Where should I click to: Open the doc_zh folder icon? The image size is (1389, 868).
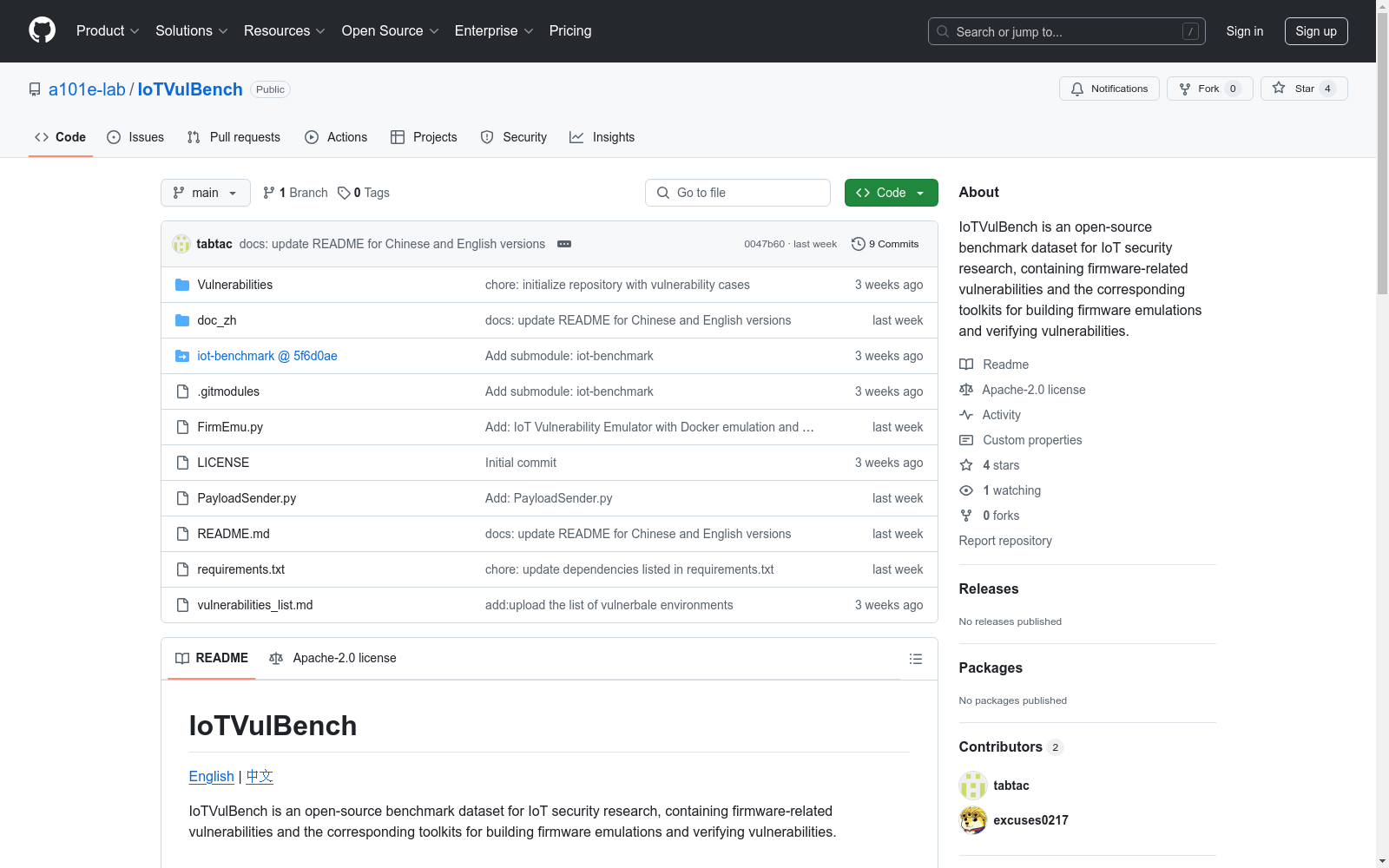click(182, 320)
